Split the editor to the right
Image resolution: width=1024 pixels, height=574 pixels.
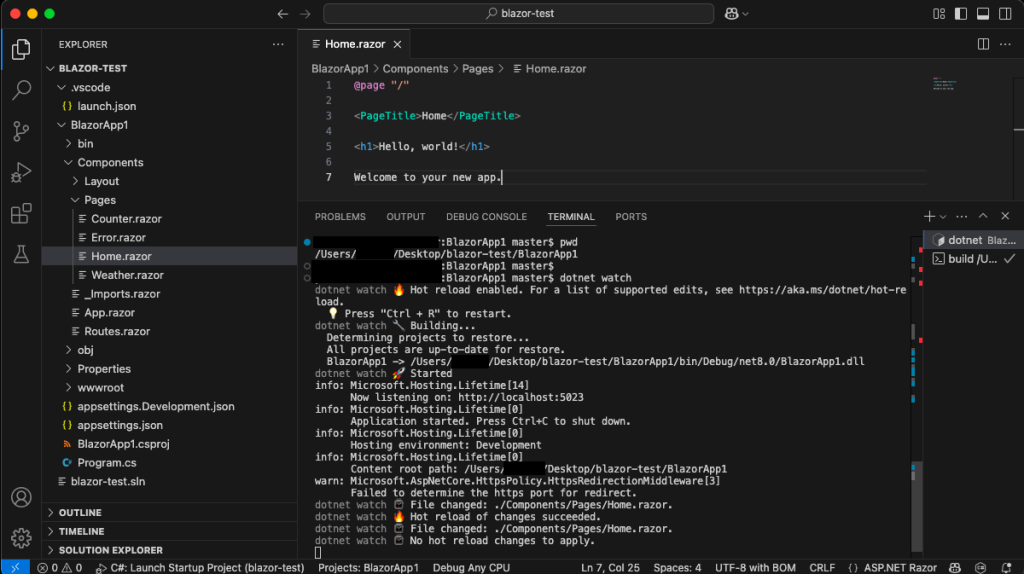[x=983, y=44]
